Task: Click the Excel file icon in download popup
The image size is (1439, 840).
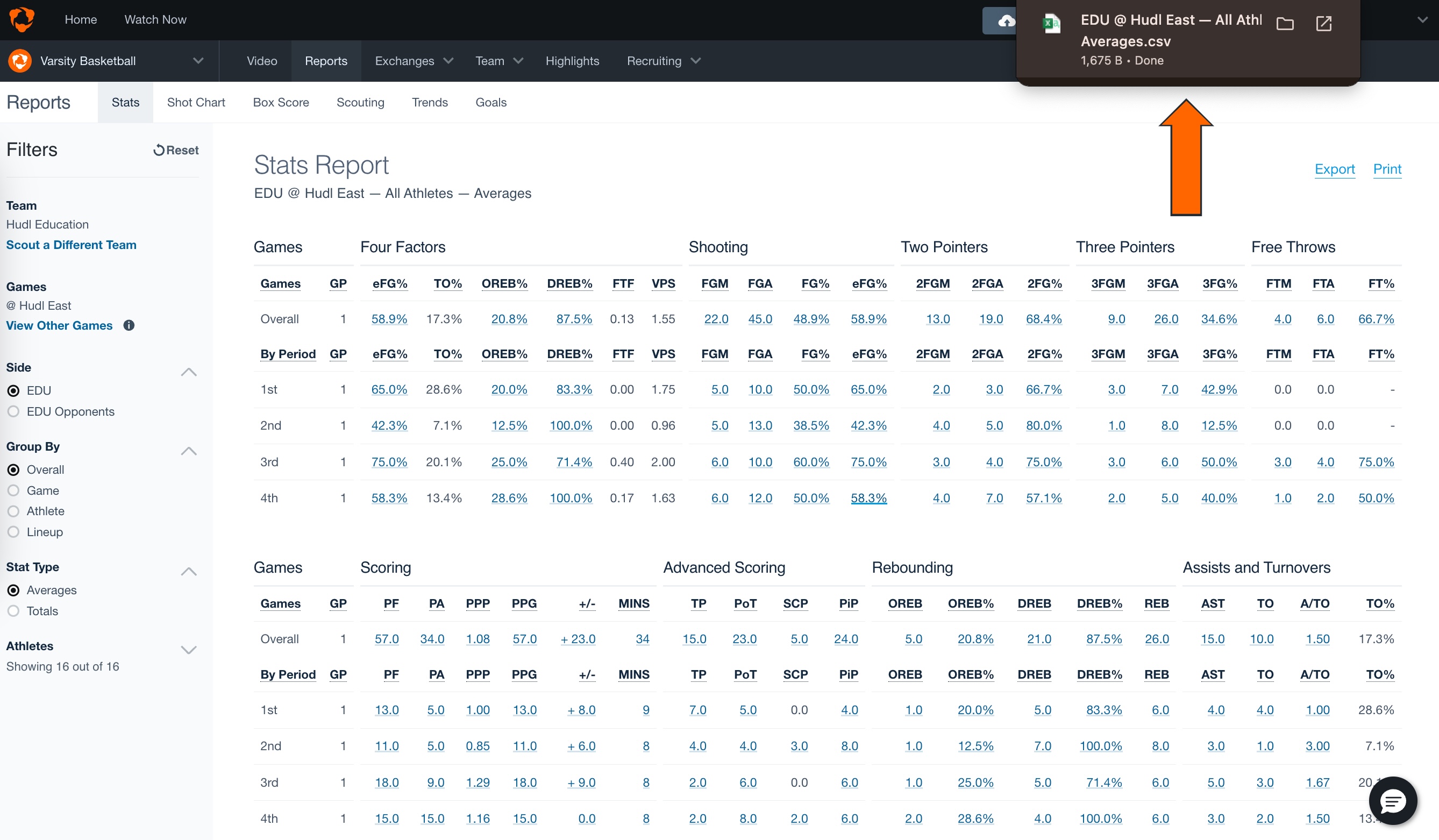Action: coord(1052,24)
